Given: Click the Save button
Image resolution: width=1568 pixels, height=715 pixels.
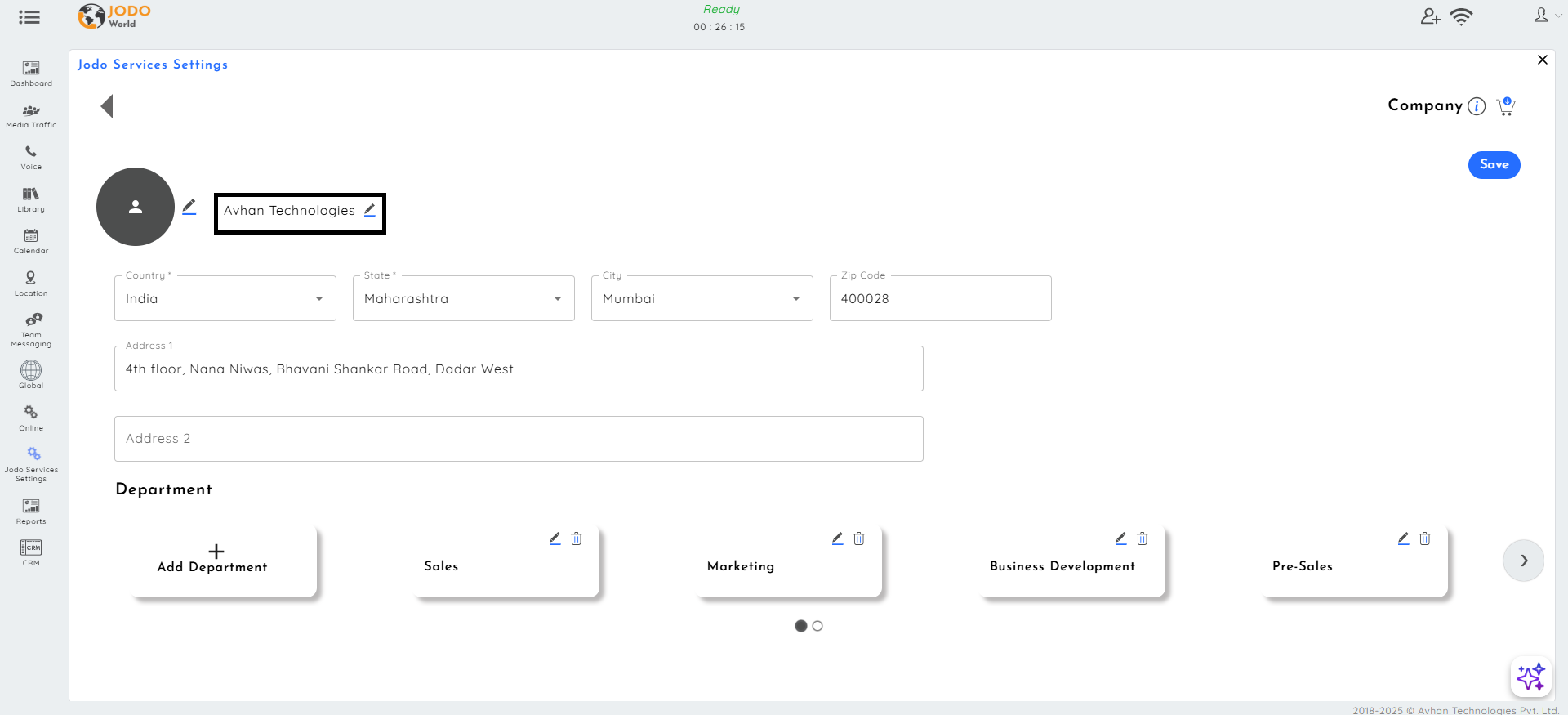Looking at the screenshot, I should point(1494,165).
